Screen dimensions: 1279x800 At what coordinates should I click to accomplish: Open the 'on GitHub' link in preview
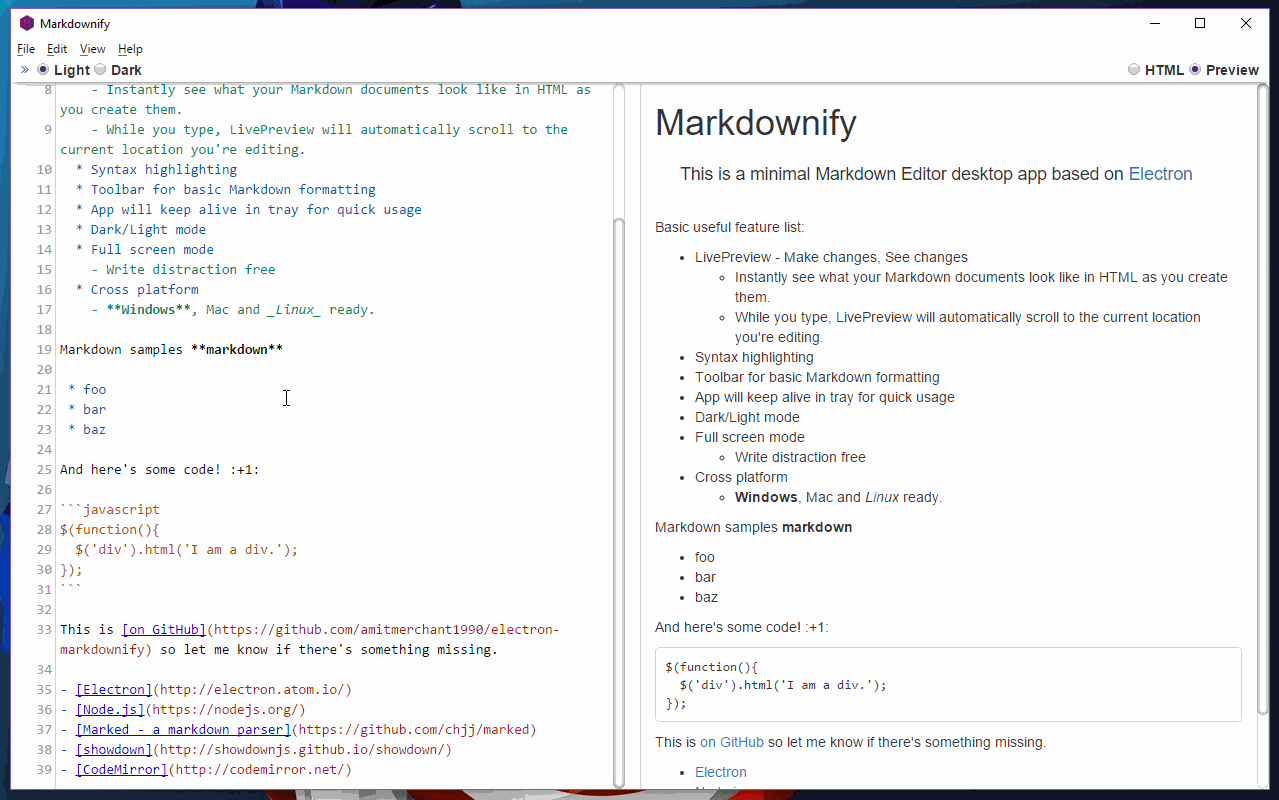(732, 742)
